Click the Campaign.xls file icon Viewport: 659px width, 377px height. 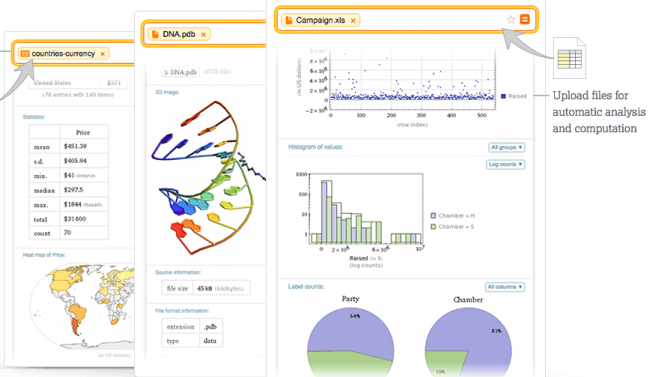[x=289, y=20]
